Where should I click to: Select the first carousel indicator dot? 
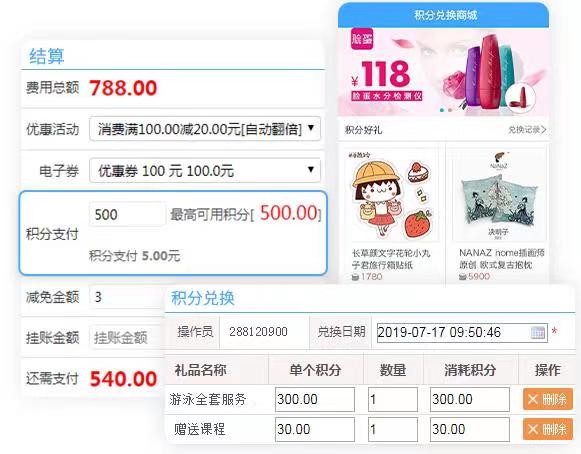coord(442,110)
